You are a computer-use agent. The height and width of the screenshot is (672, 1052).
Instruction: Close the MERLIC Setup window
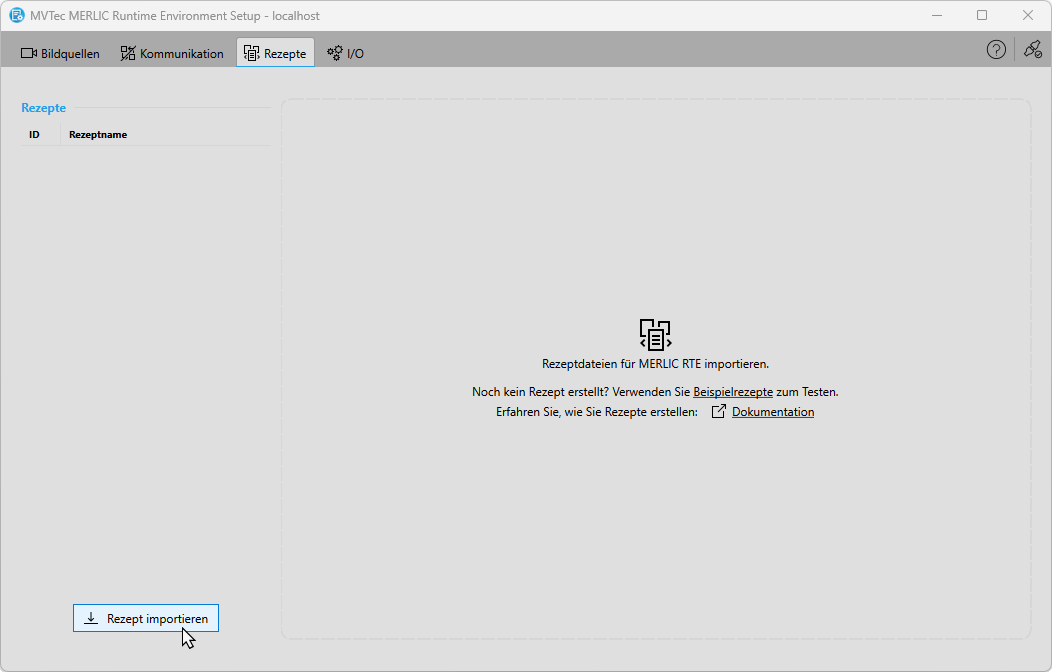click(x=1028, y=16)
